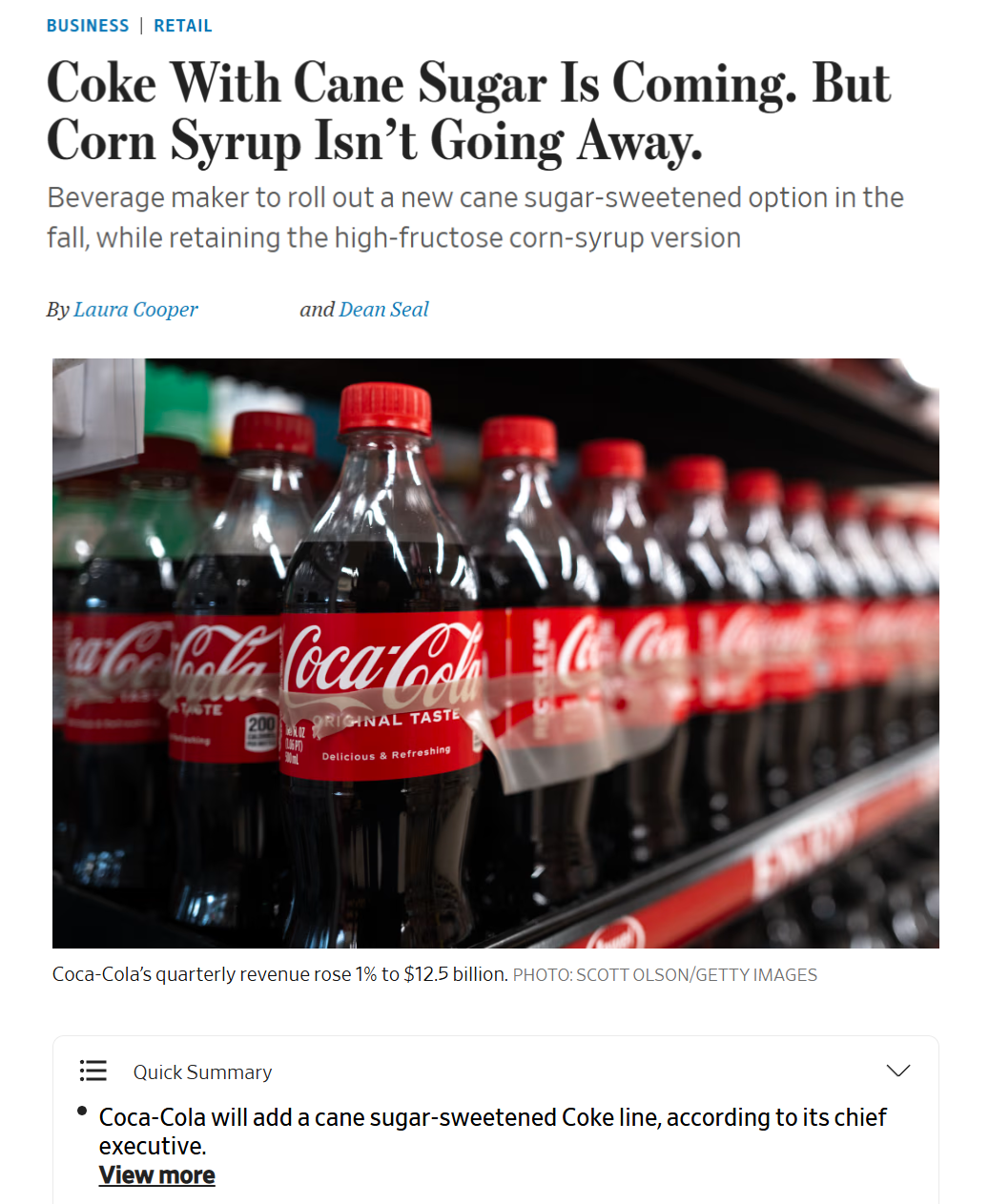
Task: Collapse the Quick Summary chevron arrow
Action: pyautogui.click(x=897, y=1071)
